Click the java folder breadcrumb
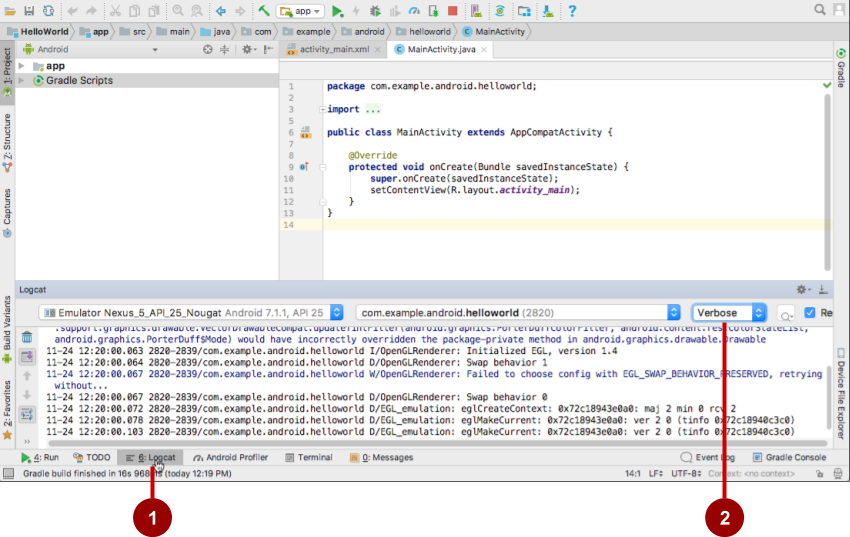Image resolution: width=850 pixels, height=537 pixels. point(216,31)
